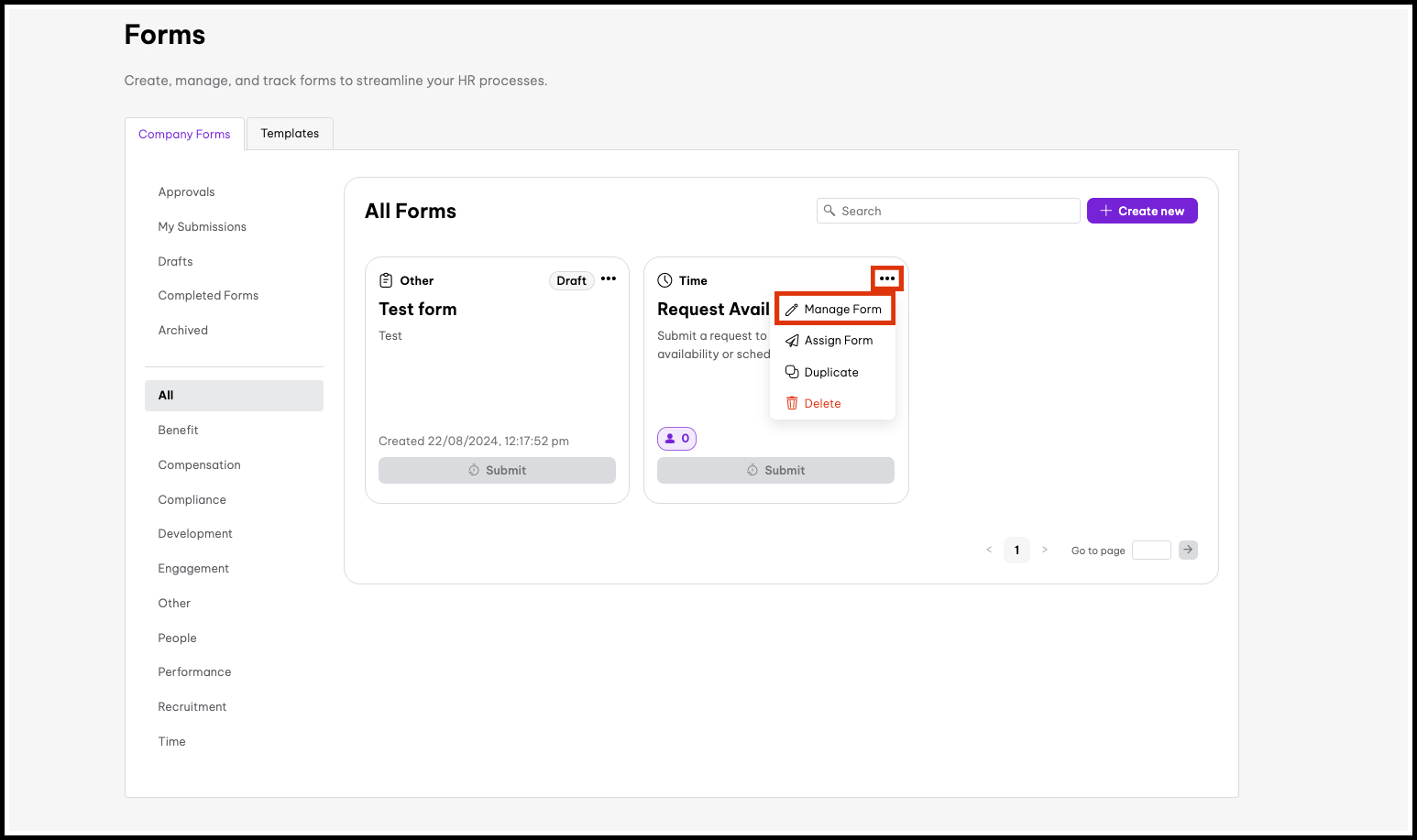This screenshot has height=840, width=1417.
Task: Click the clock icon on Time card
Action: (x=665, y=280)
